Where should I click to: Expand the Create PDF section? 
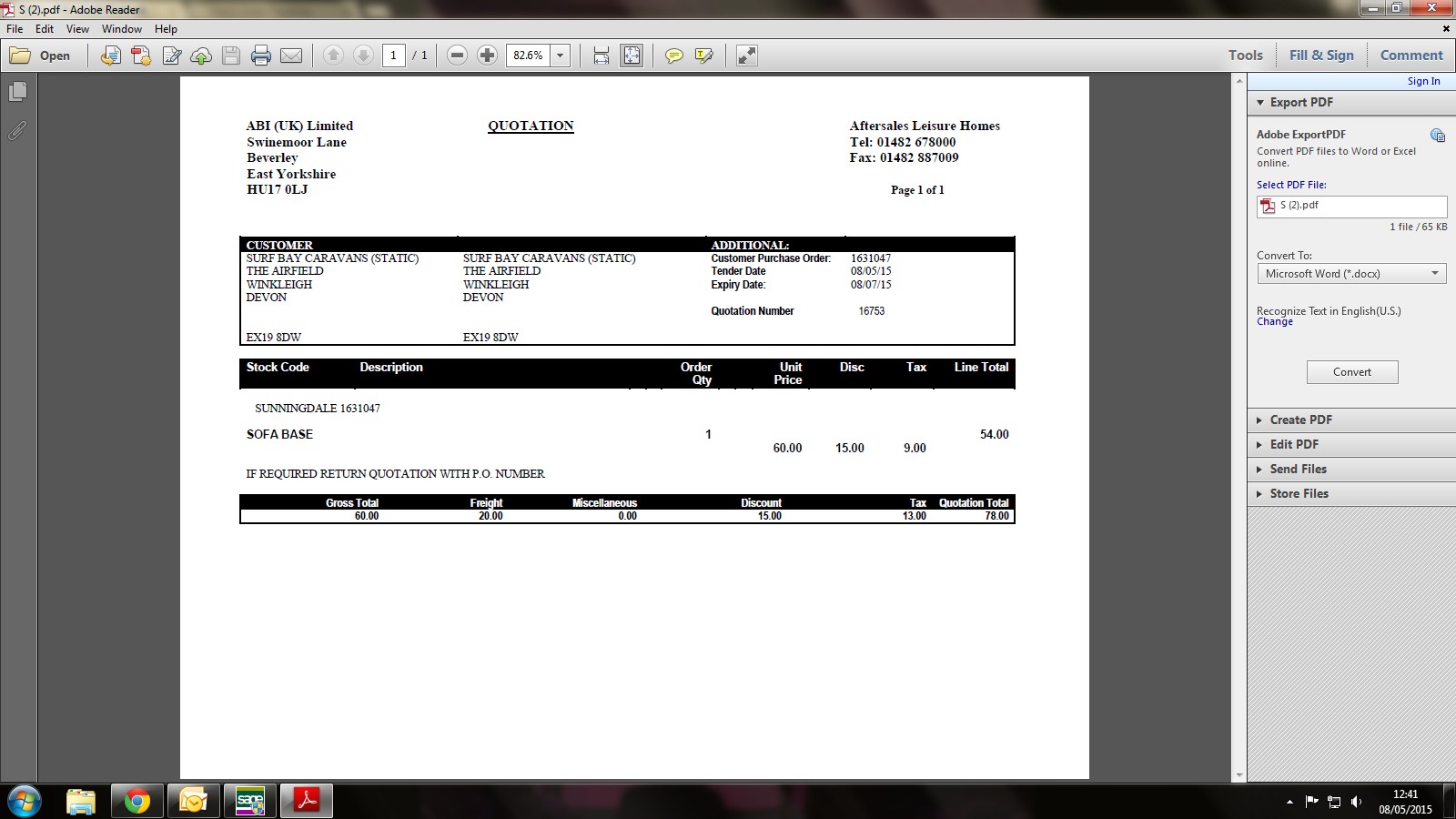click(x=1351, y=420)
